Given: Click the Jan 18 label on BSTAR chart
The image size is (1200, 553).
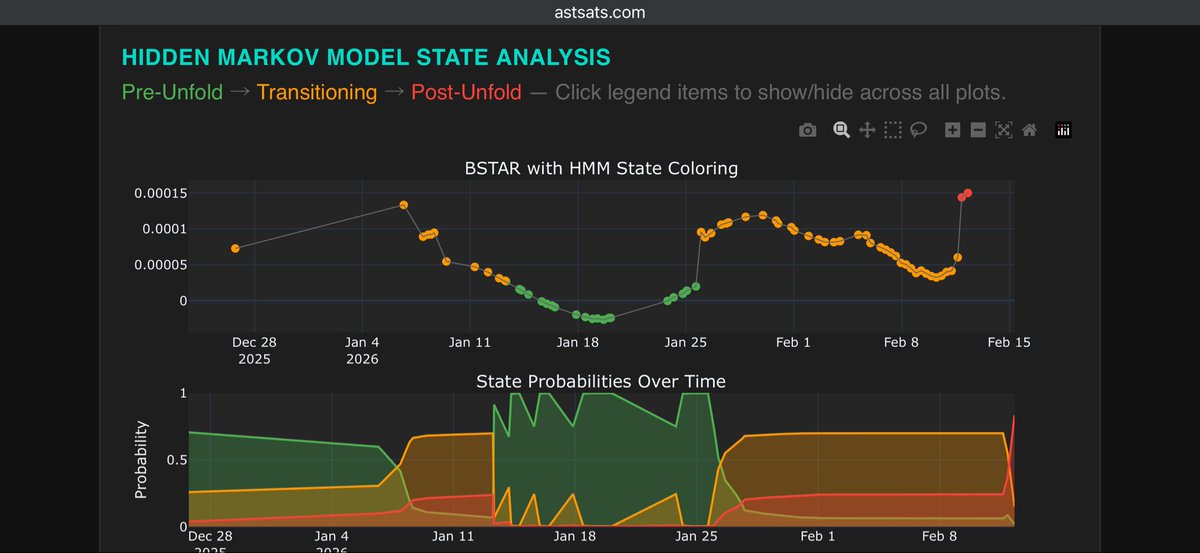Looking at the screenshot, I should [x=577, y=342].
